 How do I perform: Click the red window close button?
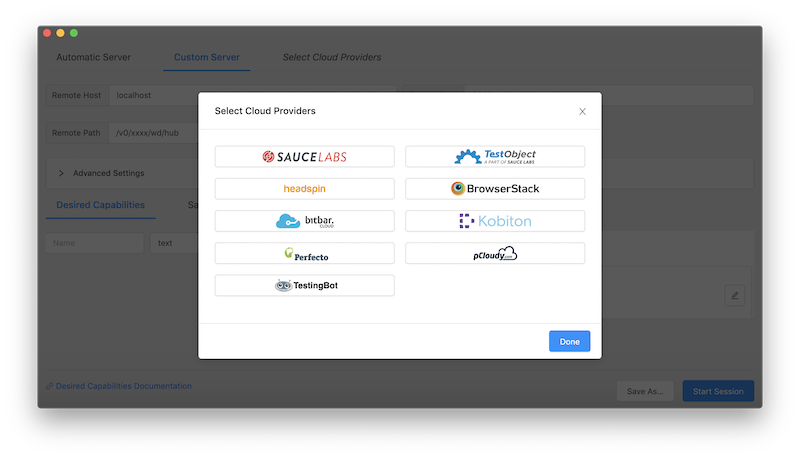[x=47, y=33]
